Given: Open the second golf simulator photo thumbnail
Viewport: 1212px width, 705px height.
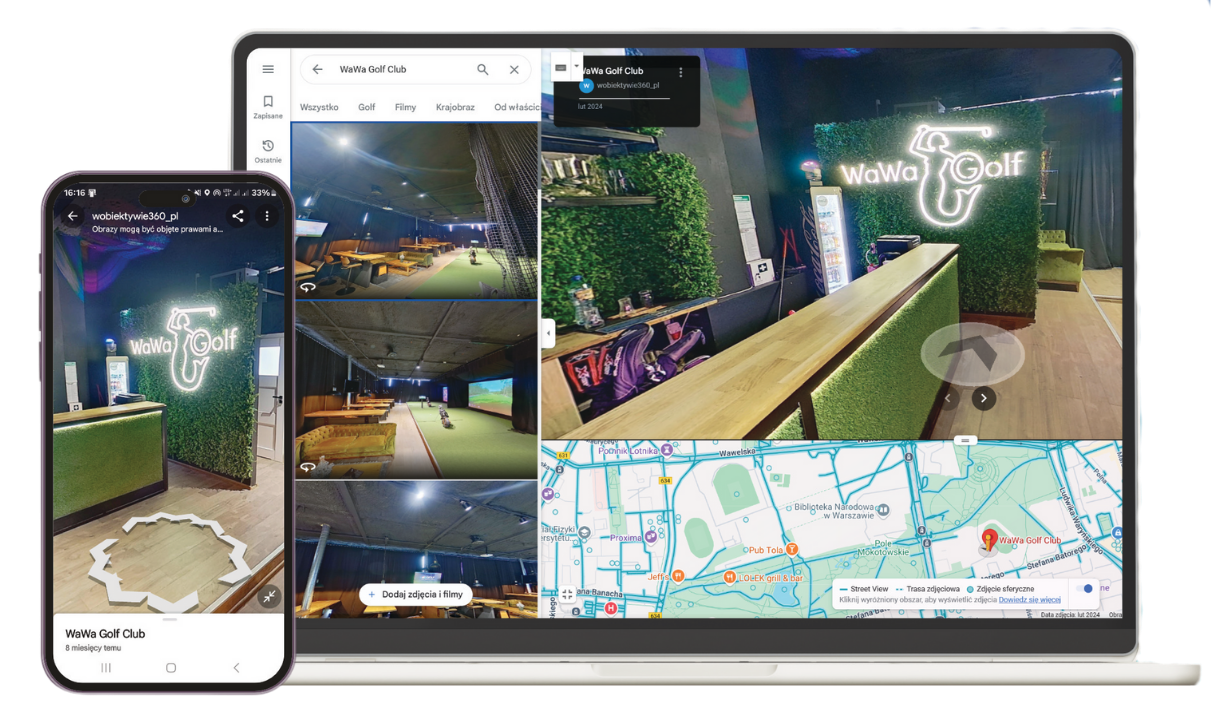Looking at the screenshot, I should (x=416, y=390).
